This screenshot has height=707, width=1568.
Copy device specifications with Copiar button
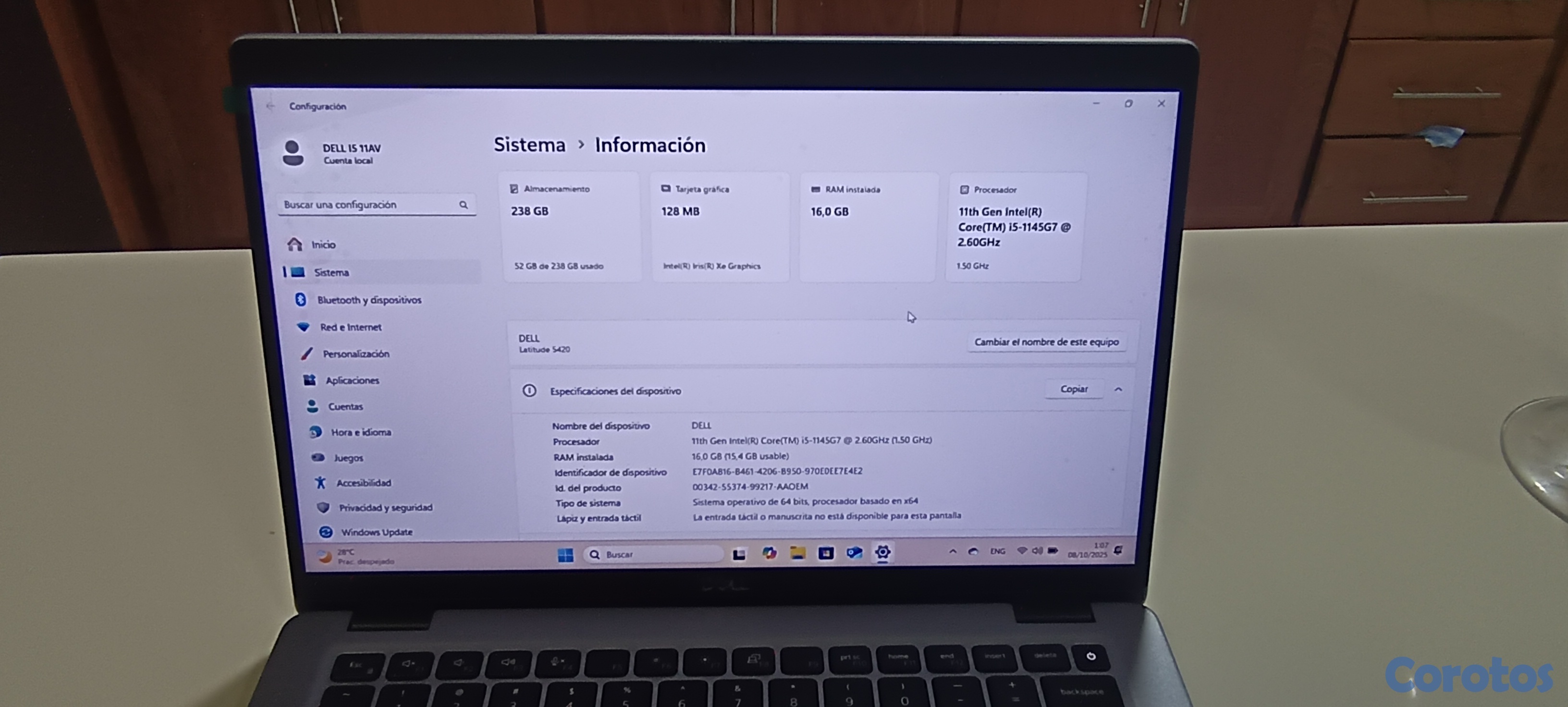(1074, 389)
